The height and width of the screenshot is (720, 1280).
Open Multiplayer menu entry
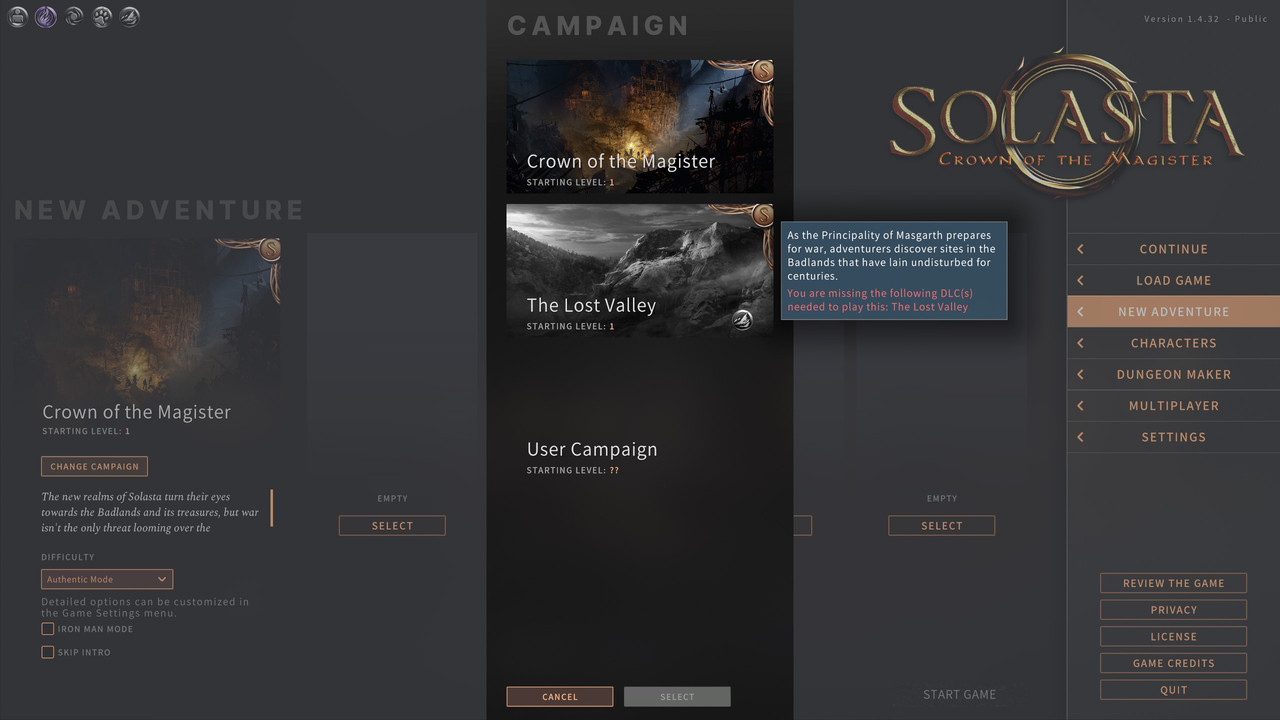pyautogui.click(x=1173, y=406)
